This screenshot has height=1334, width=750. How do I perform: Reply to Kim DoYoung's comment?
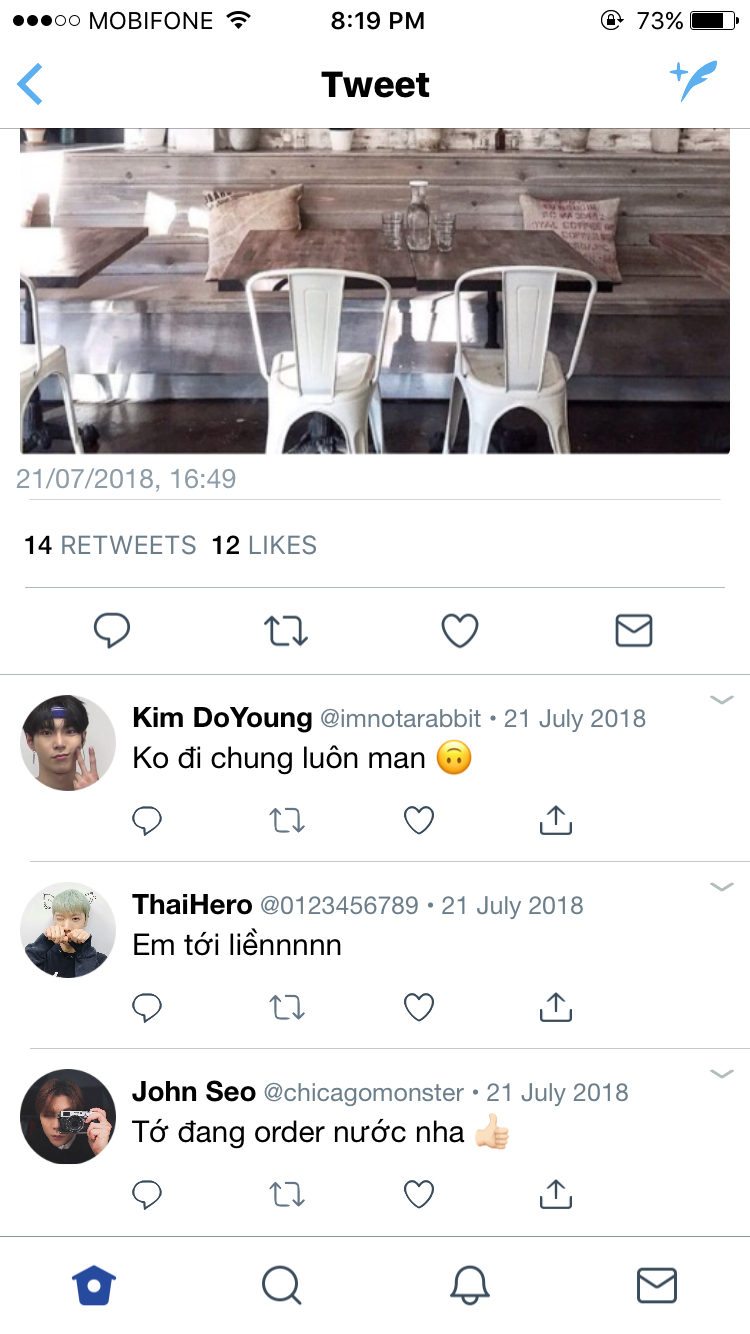point(147,820)
